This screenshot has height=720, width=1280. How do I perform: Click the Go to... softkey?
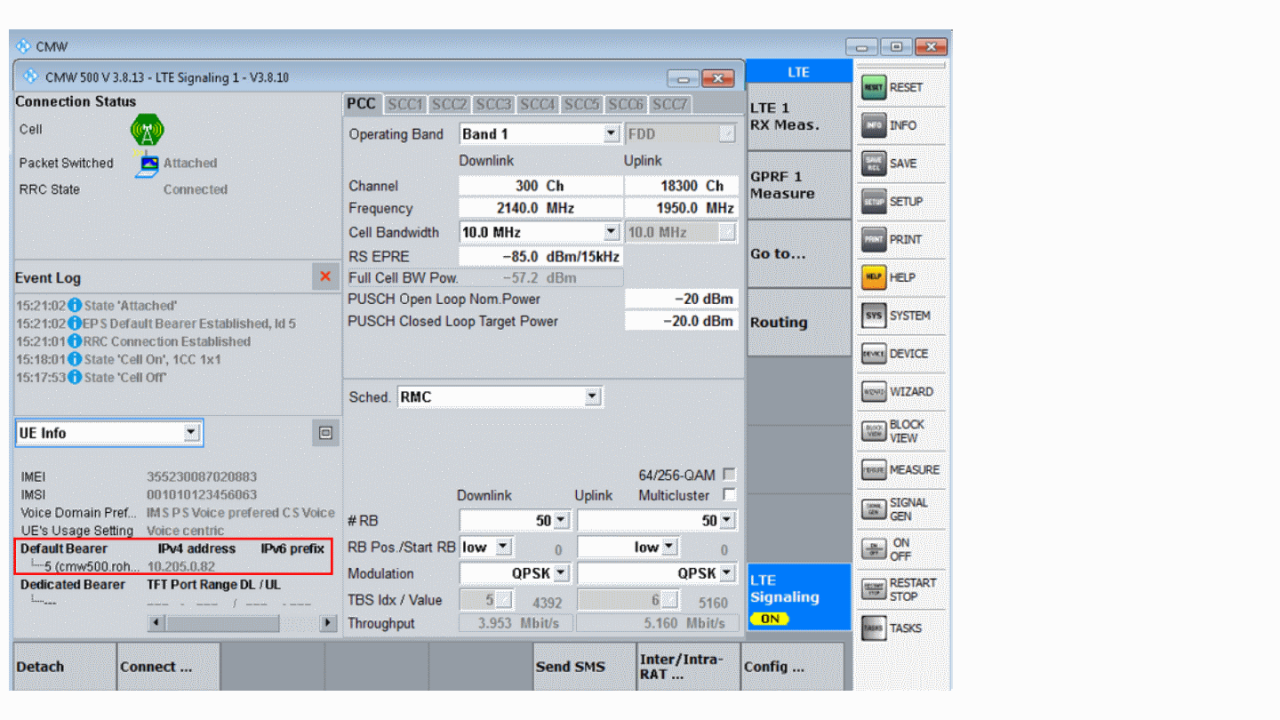click(798, 254)
